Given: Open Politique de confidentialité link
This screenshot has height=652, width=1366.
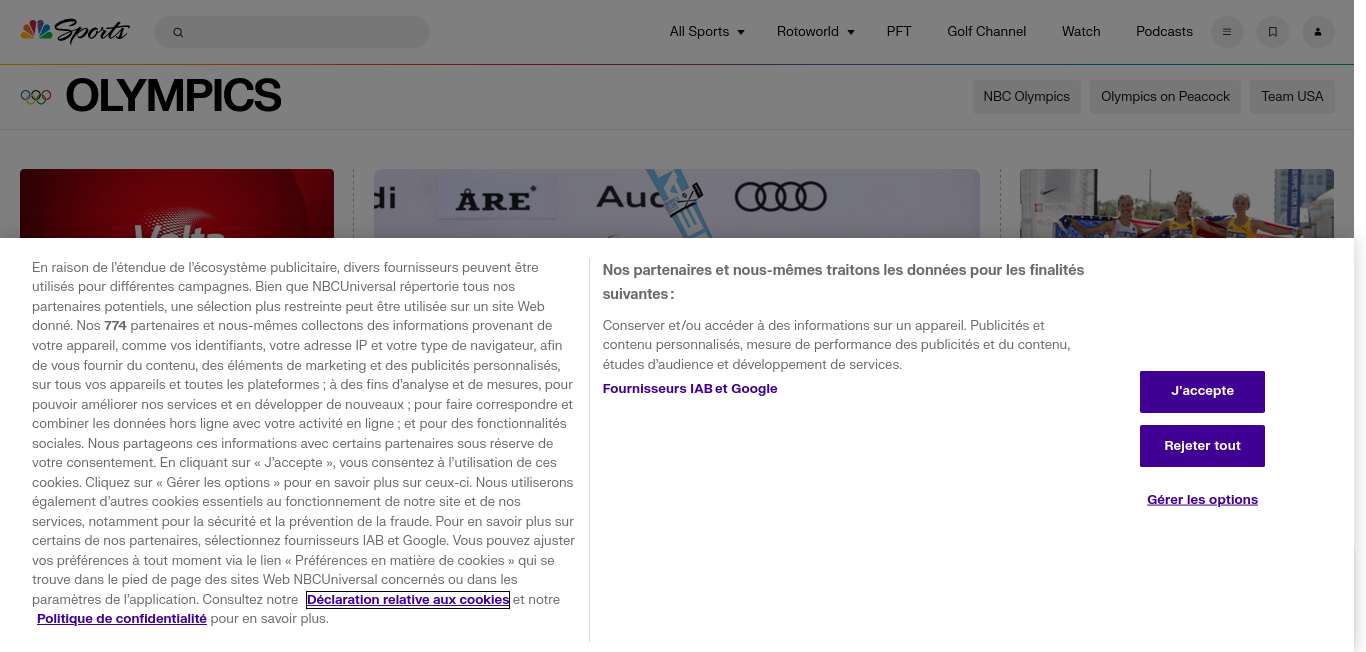Looking at the screenshot, I should point(122,619).
